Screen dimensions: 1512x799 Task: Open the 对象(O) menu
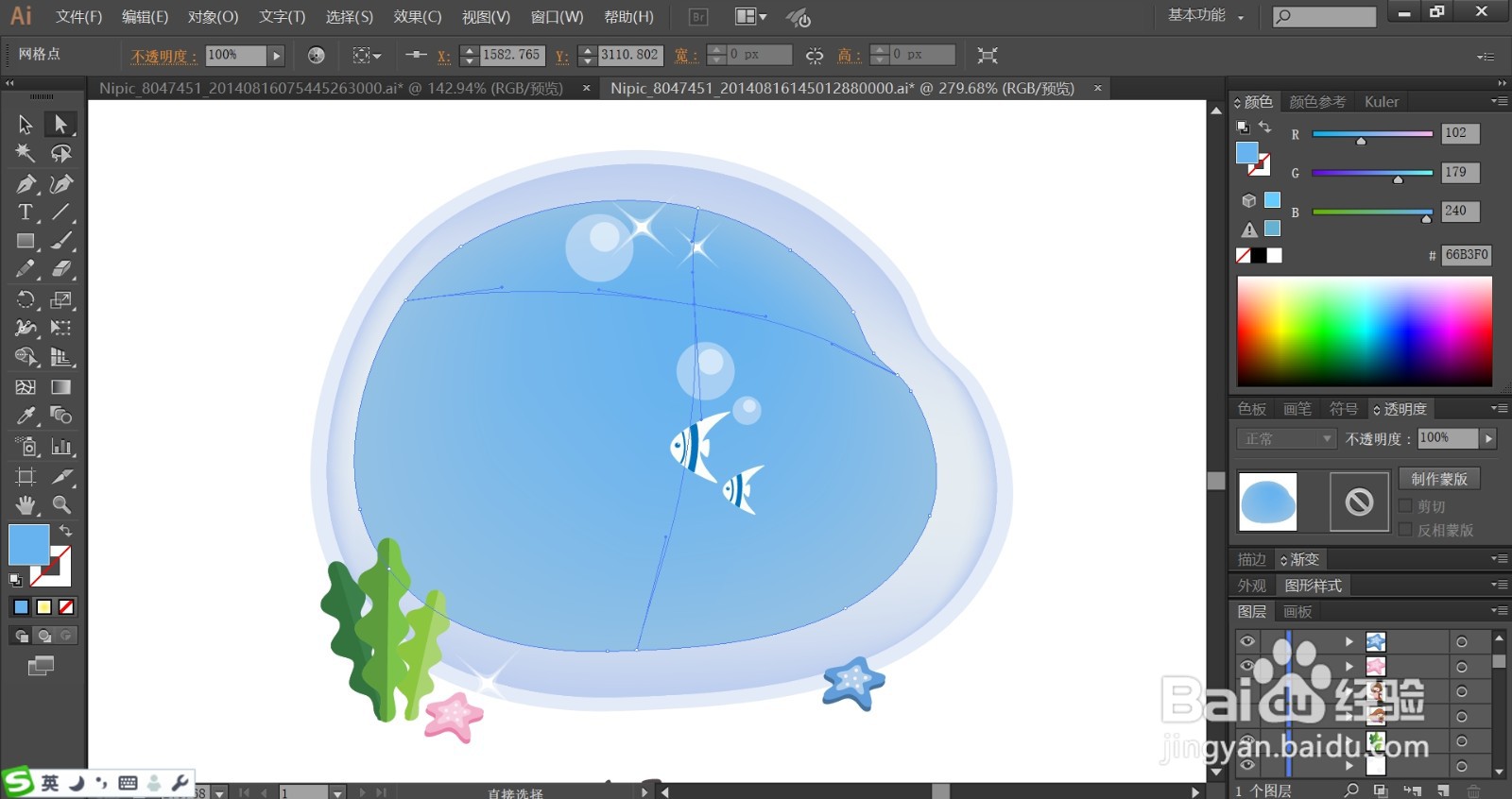coord(213,17)
